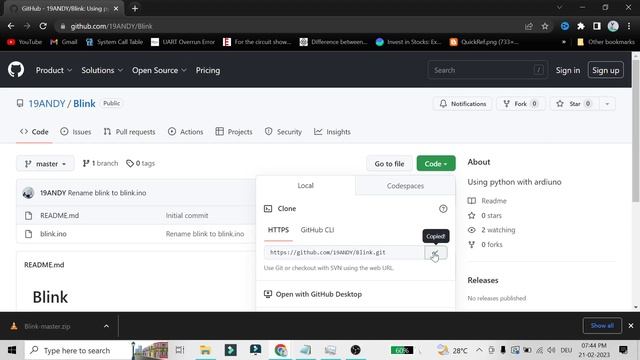640x360 pixels.
Task: Close the downloads bar
Action: tap(631, 325)
